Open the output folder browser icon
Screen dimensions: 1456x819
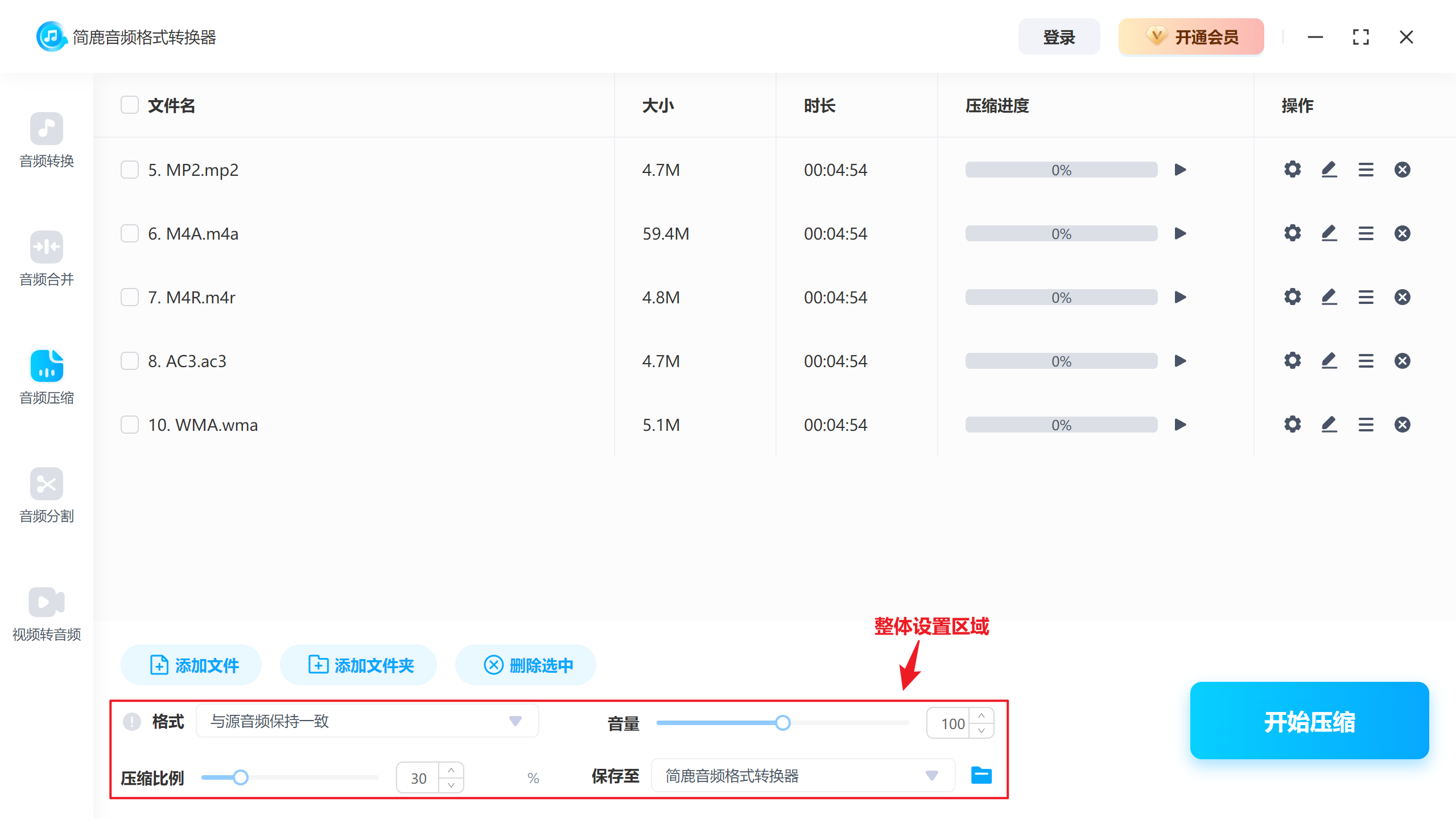click(980, 775)
